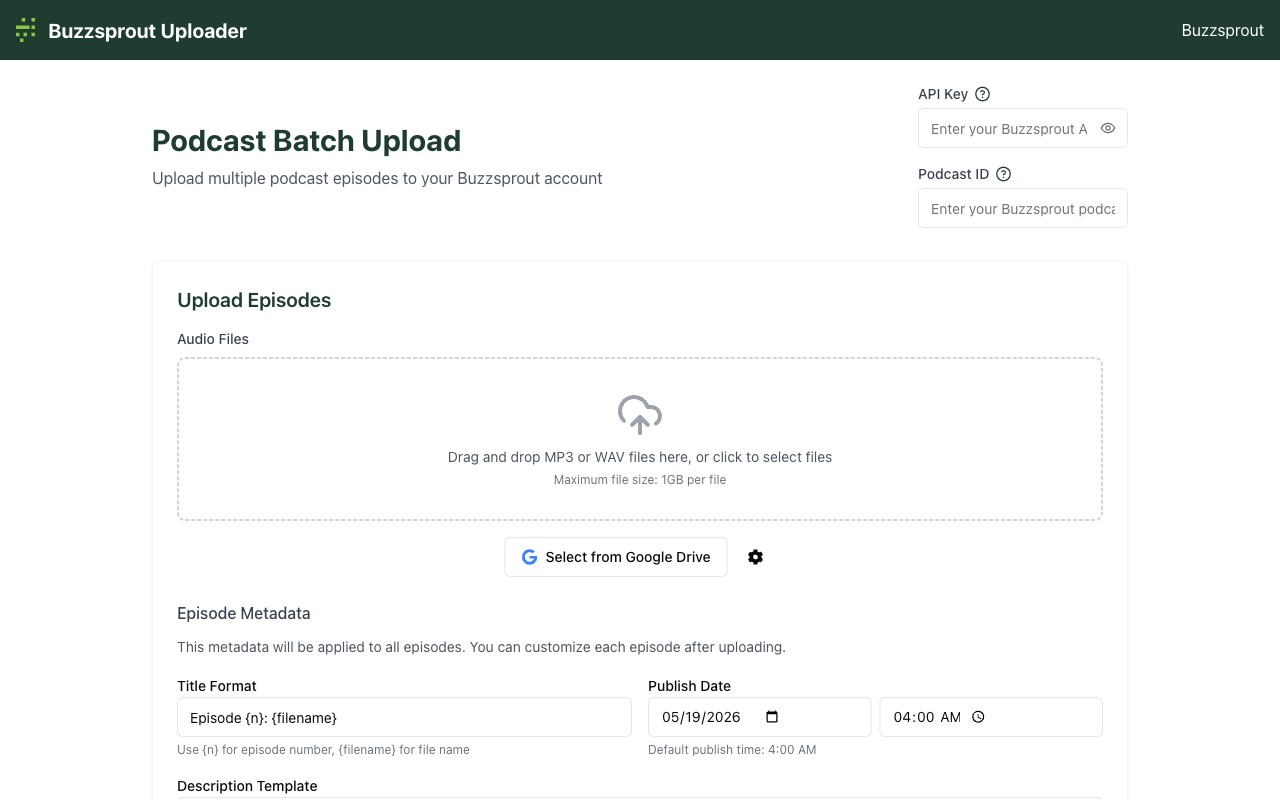Click the Upload Episodes heading
Image resolution: width=1280 pixels, height=800 pixels.
click(254, 300)
